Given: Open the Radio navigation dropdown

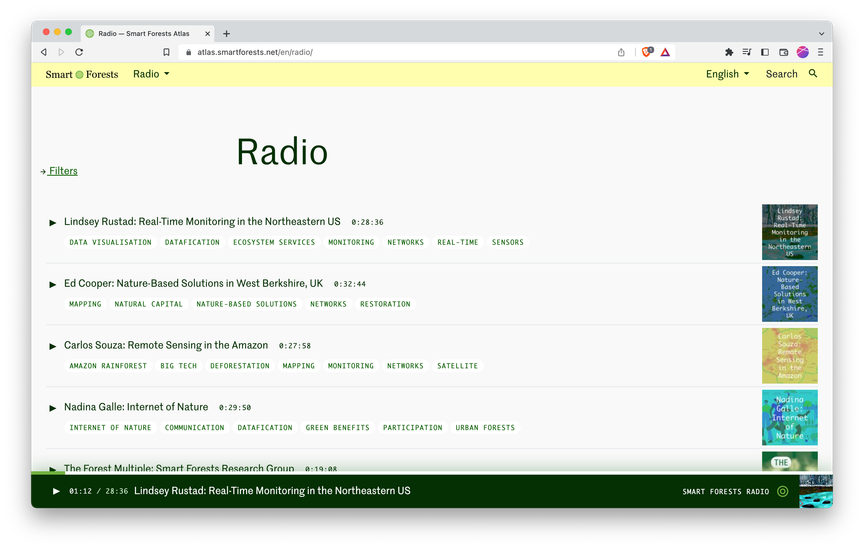Looking at the screenshot, I should (x=151, y=74).
